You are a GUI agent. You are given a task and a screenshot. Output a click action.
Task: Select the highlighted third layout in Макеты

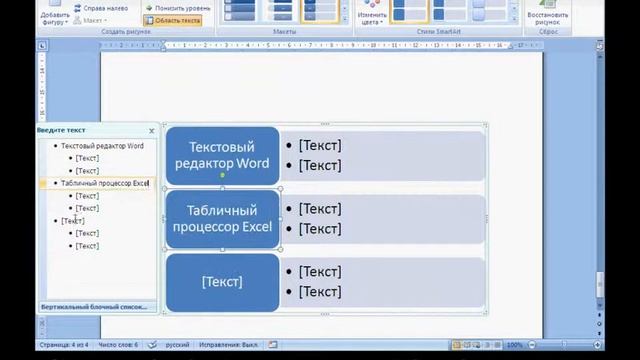[320, 11]
